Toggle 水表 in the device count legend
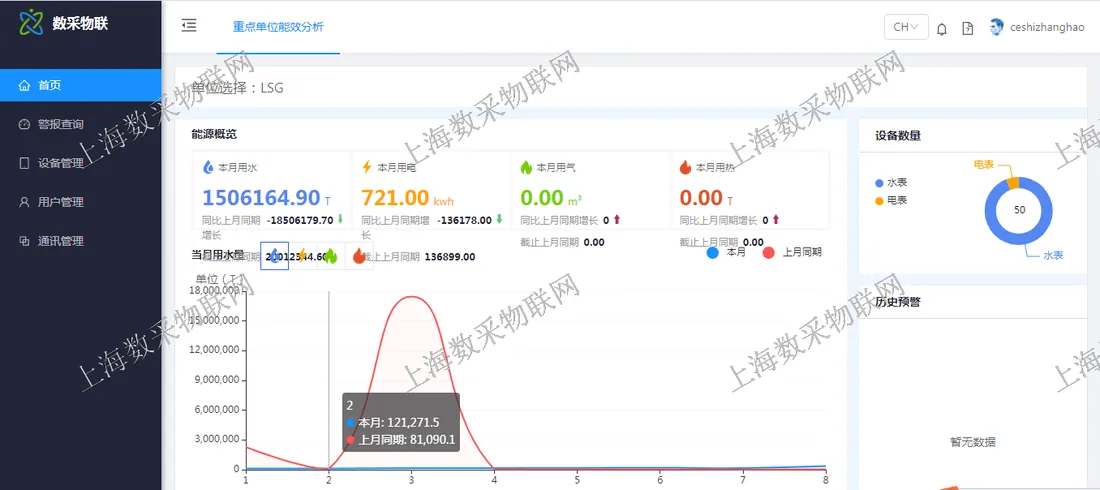Screen dimensions: 1100x490 (x=891, y=183)
